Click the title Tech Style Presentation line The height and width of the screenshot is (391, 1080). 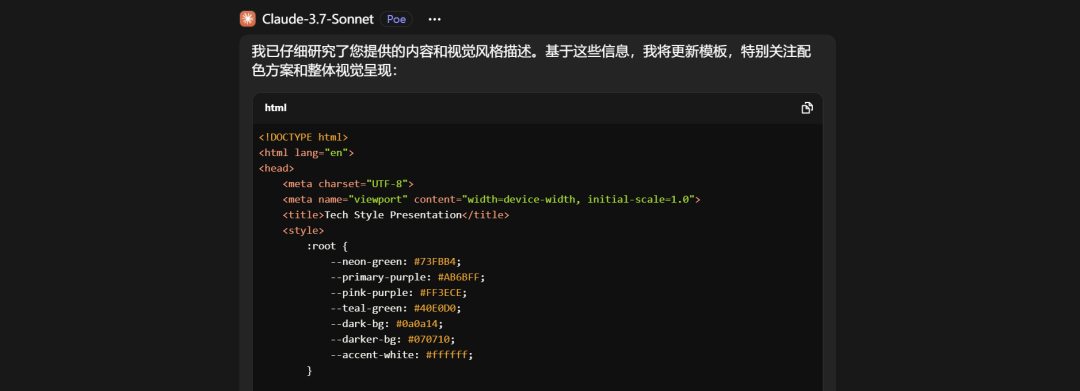tap(396, 215)
